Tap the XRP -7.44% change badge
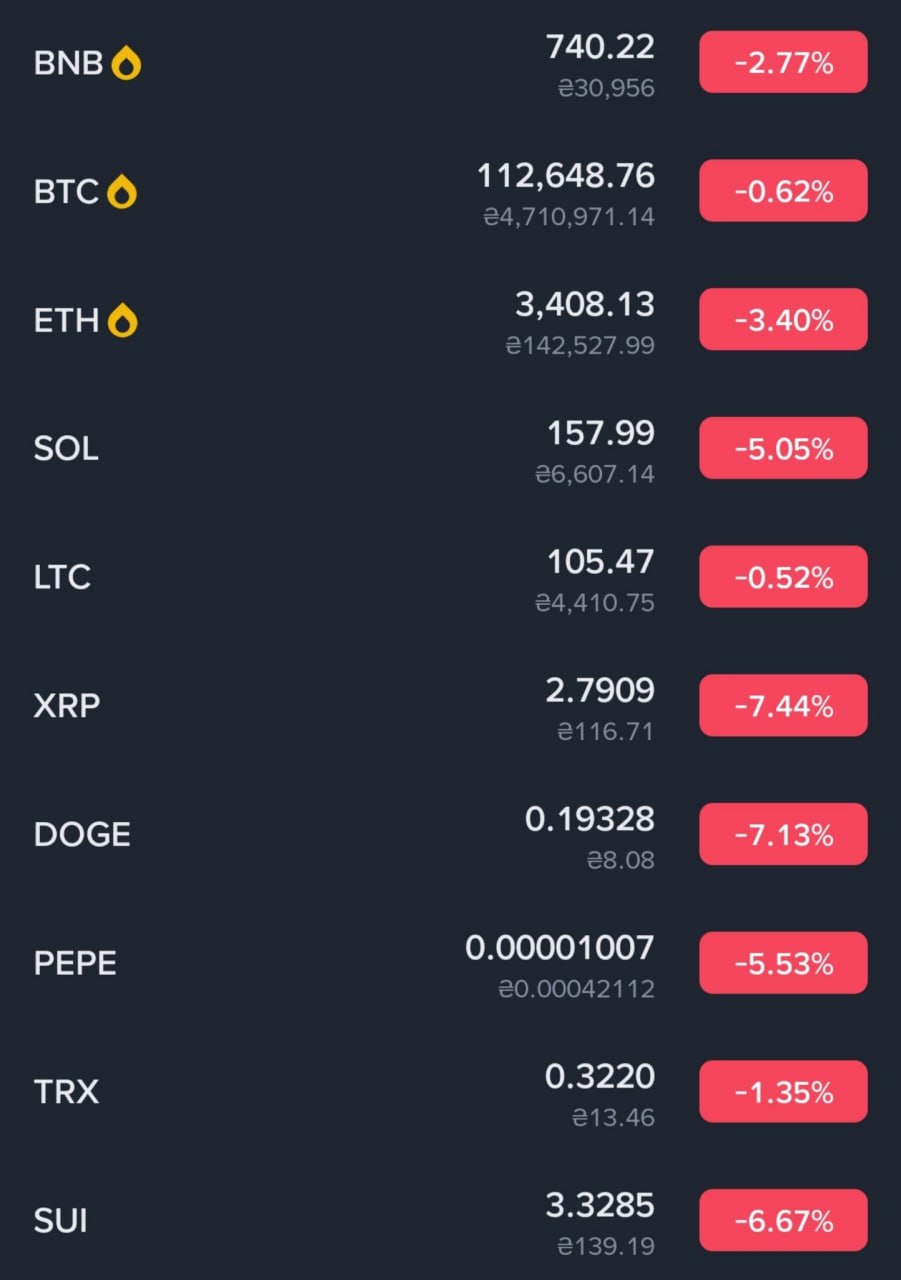 tap(783, 706)
